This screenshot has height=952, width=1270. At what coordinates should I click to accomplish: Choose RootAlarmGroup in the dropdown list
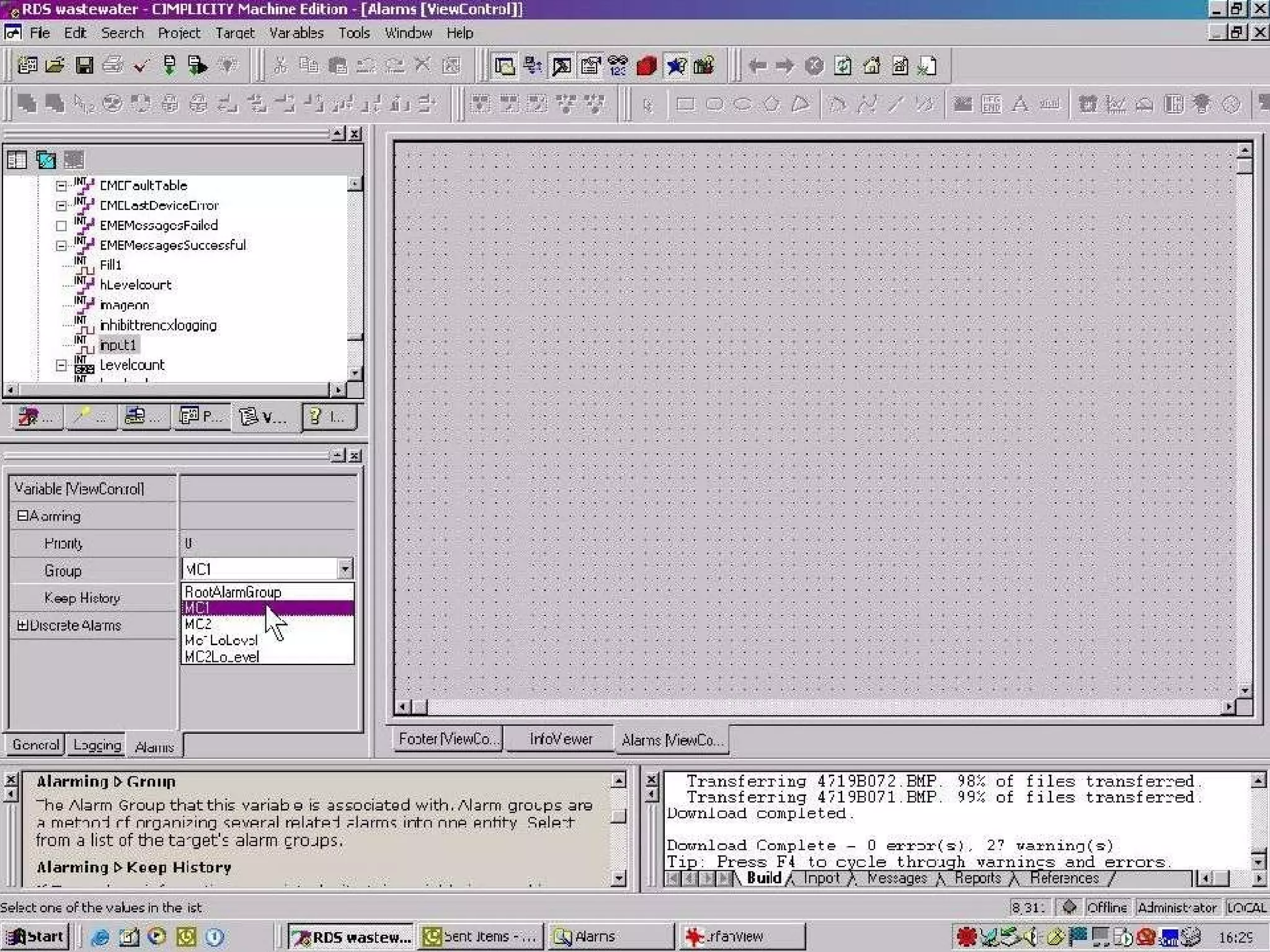233,592
